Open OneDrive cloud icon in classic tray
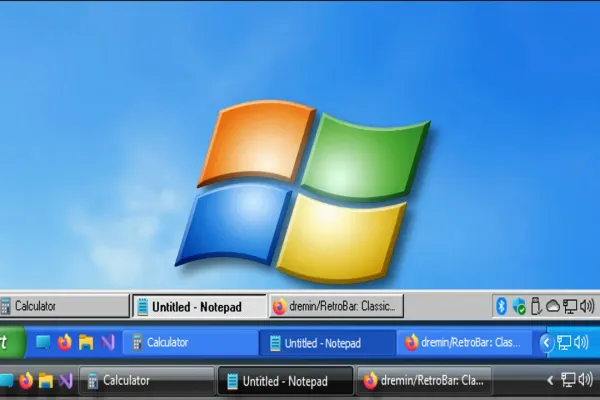 (x=553, y=306)
